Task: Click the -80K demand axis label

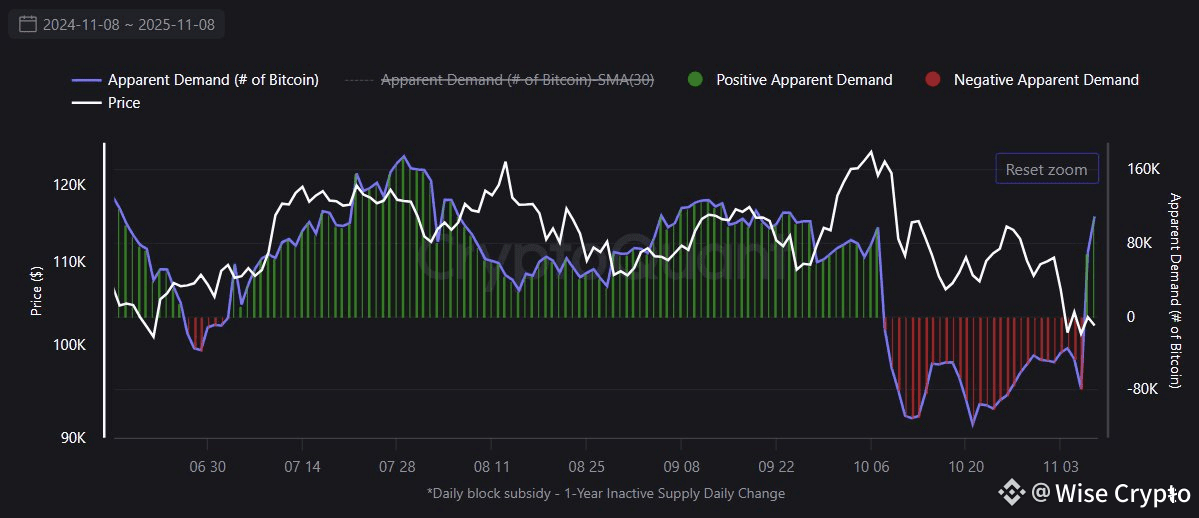Action: 1142,389
